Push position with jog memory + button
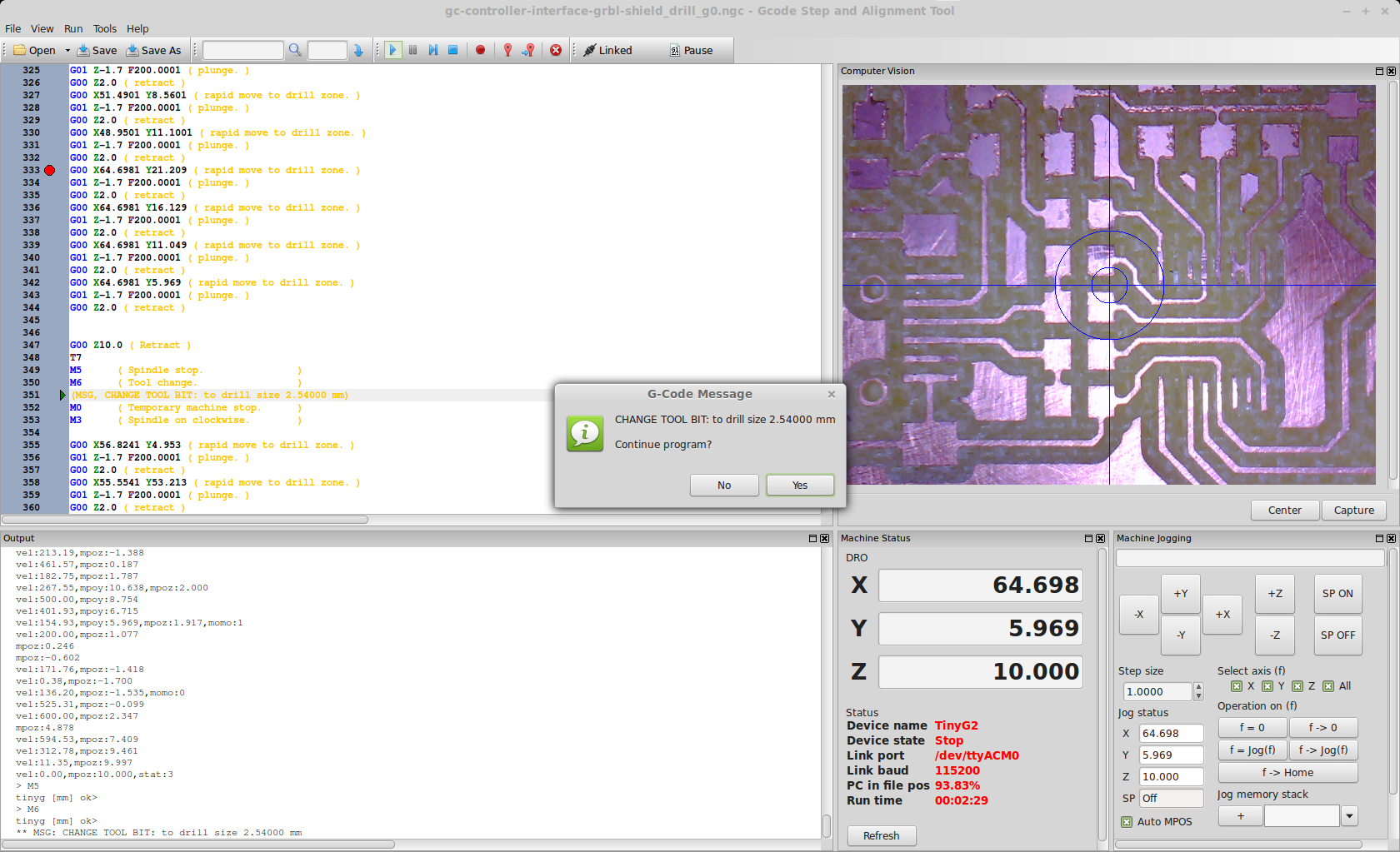This screenshot has height=852, width=1400. (1241, 816)
